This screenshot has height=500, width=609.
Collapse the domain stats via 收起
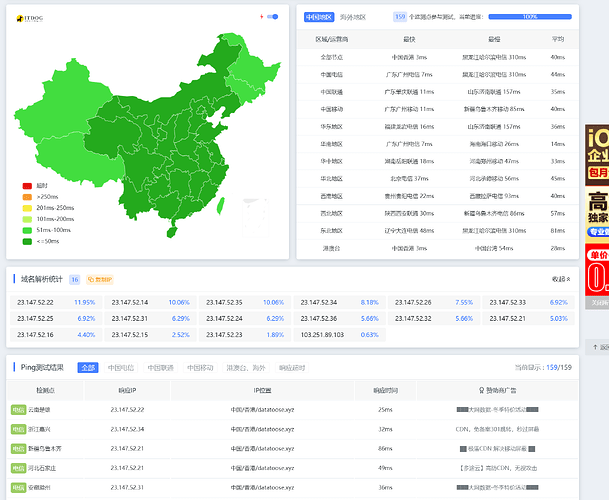click(x=561, y=279)
